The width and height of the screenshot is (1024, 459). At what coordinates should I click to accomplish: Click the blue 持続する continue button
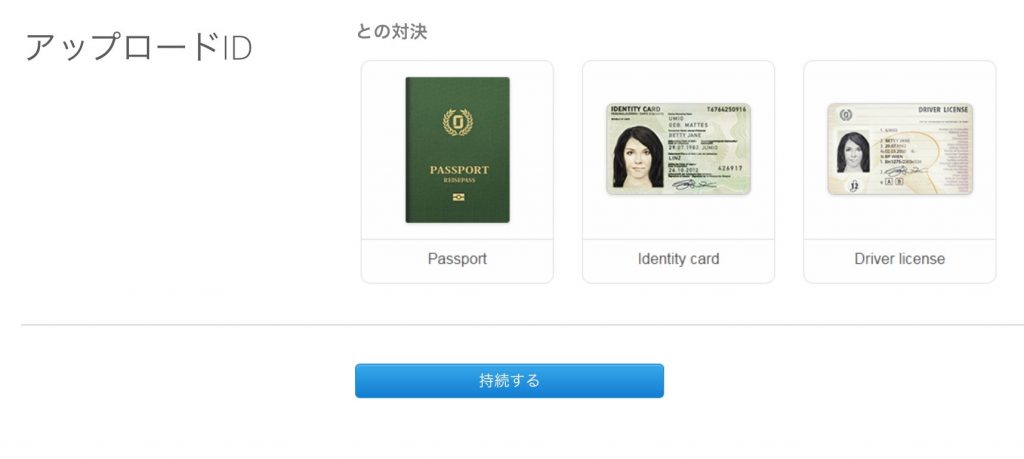coord(509,381)
